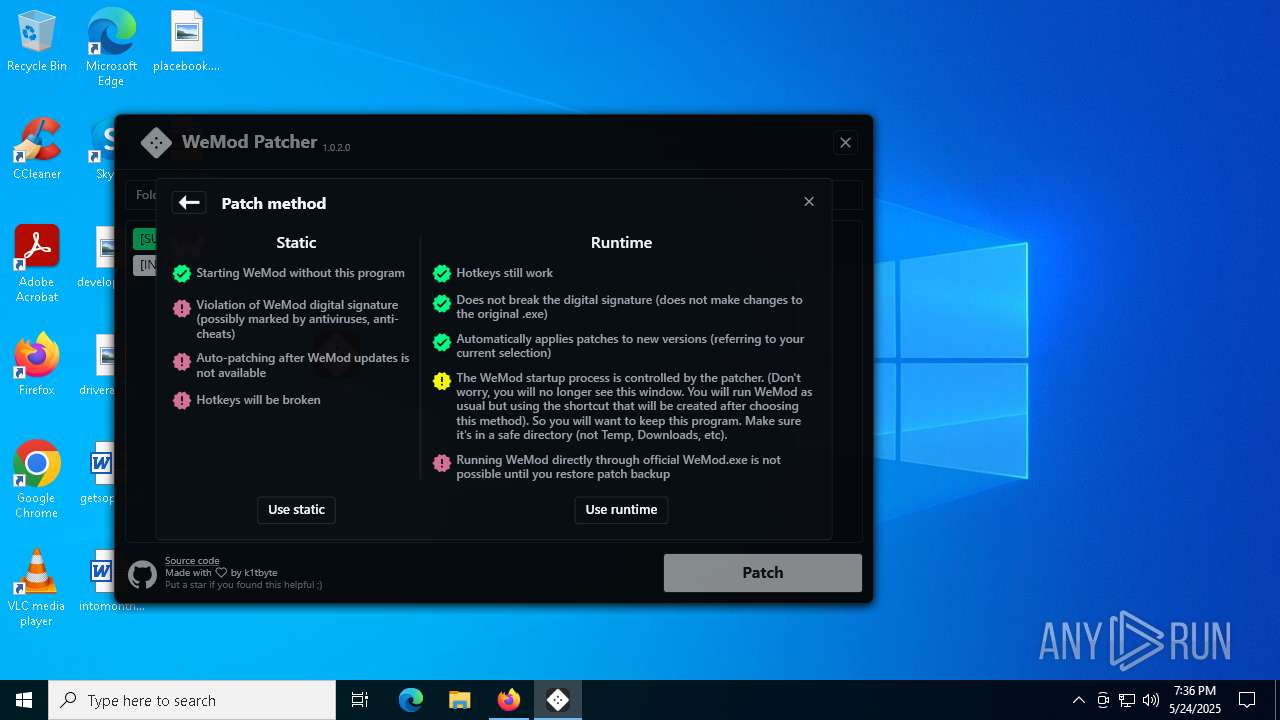Show hidden system tray icons
The width and height of the screenshot is (1280, 720).
coord(1078,700)
